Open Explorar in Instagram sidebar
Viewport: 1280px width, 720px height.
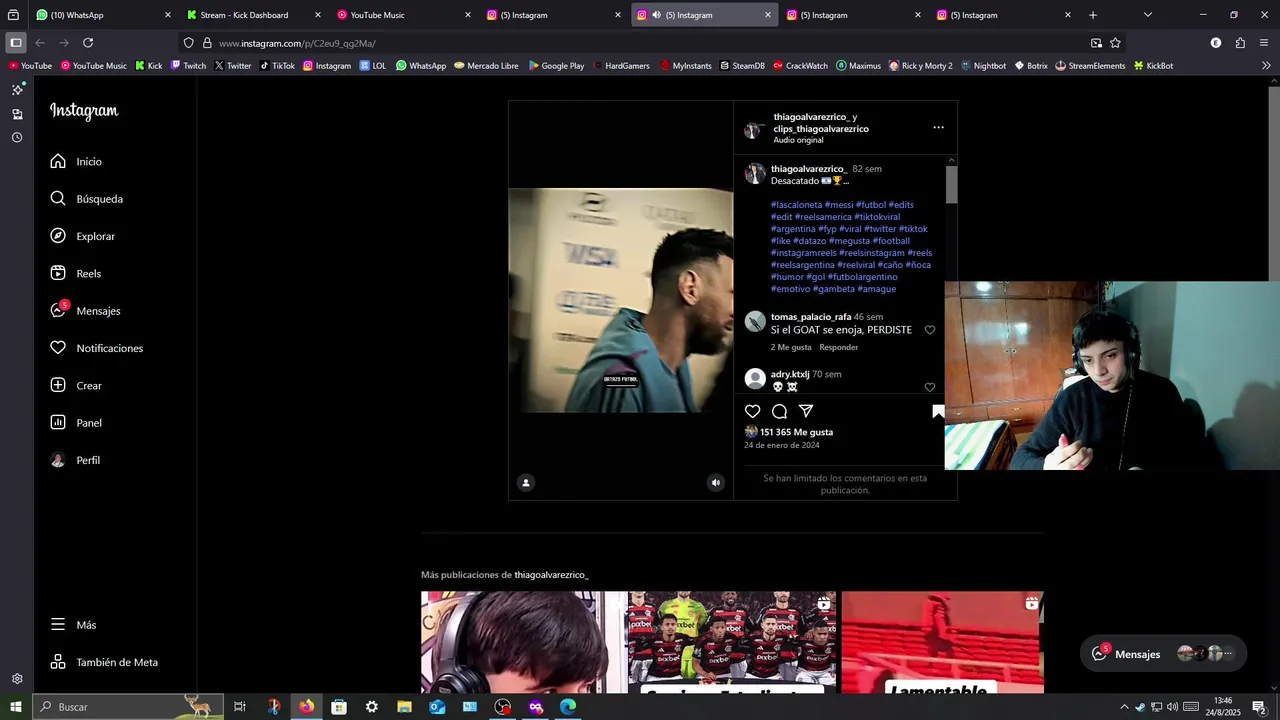click(x=82, y=236)
